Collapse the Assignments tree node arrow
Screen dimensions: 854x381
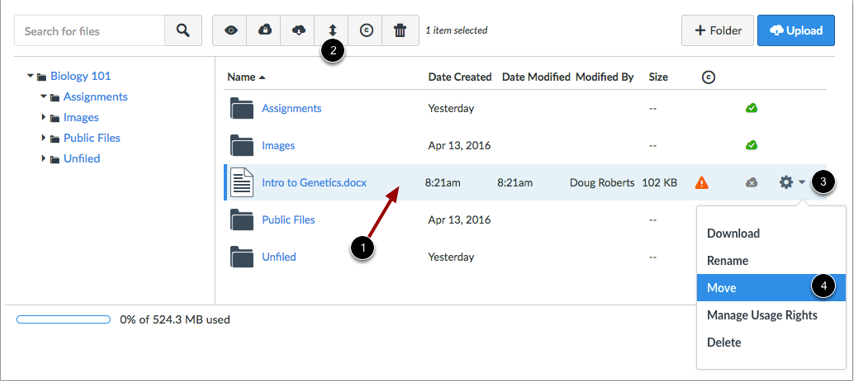click(43, 97)
